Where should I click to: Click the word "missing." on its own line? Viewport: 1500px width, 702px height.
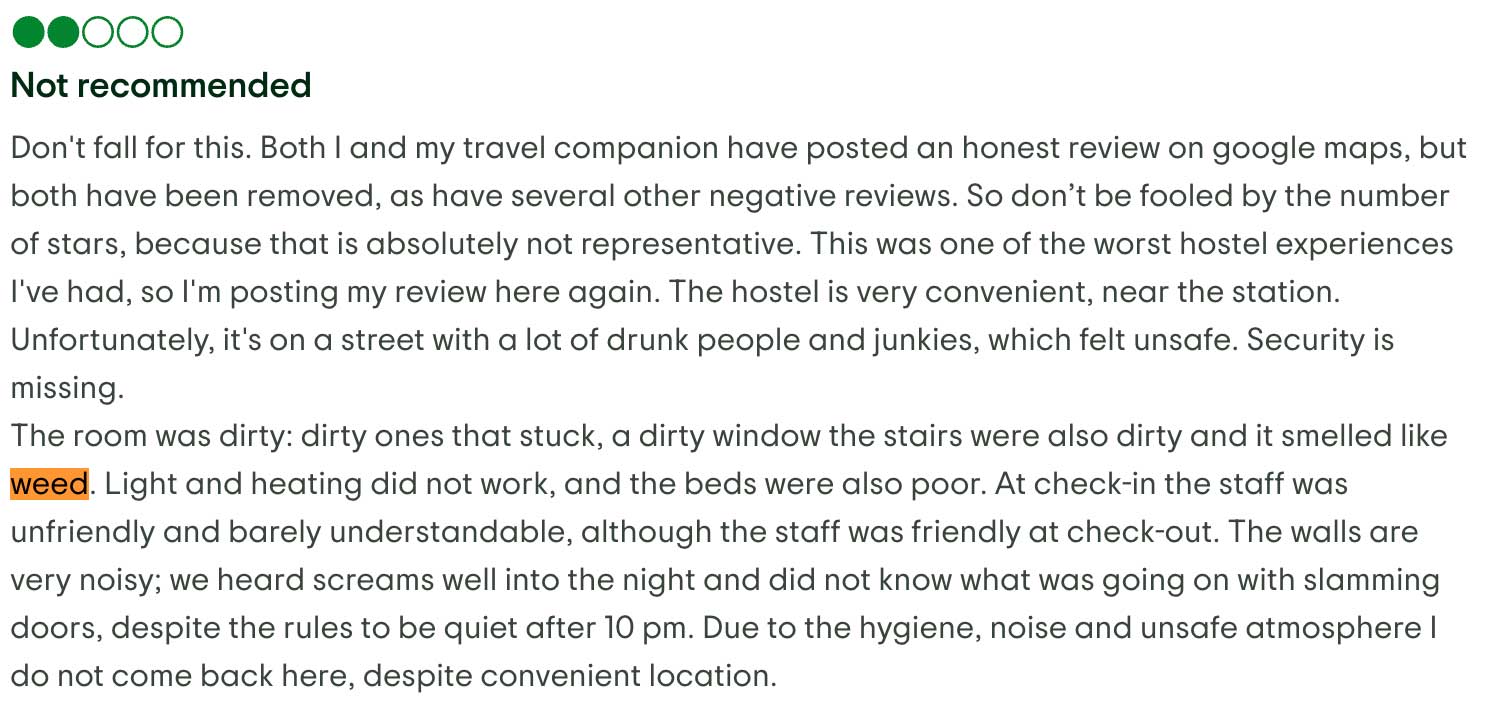point(67,388)
